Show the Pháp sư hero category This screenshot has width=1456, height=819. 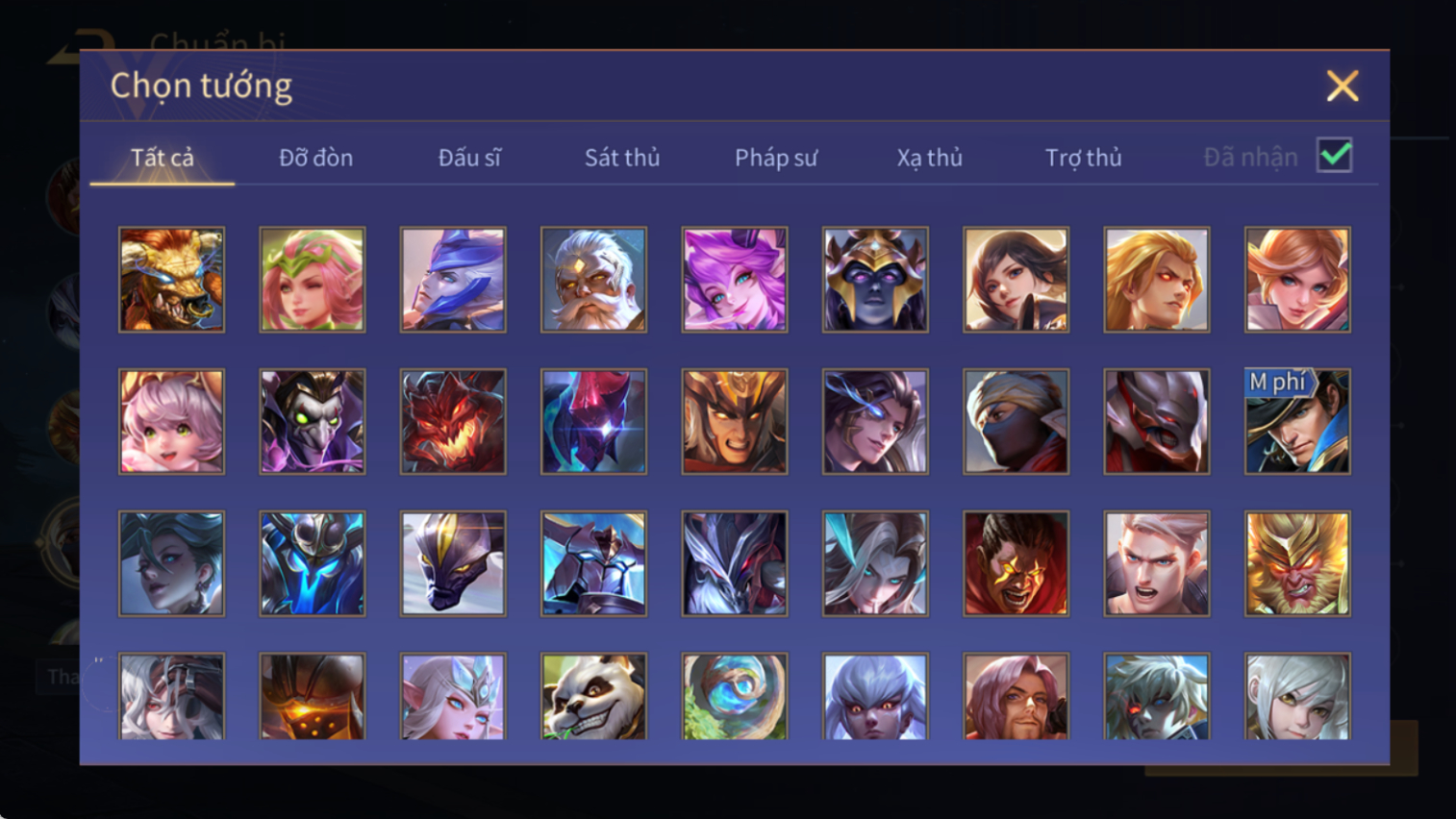[776, 158]
